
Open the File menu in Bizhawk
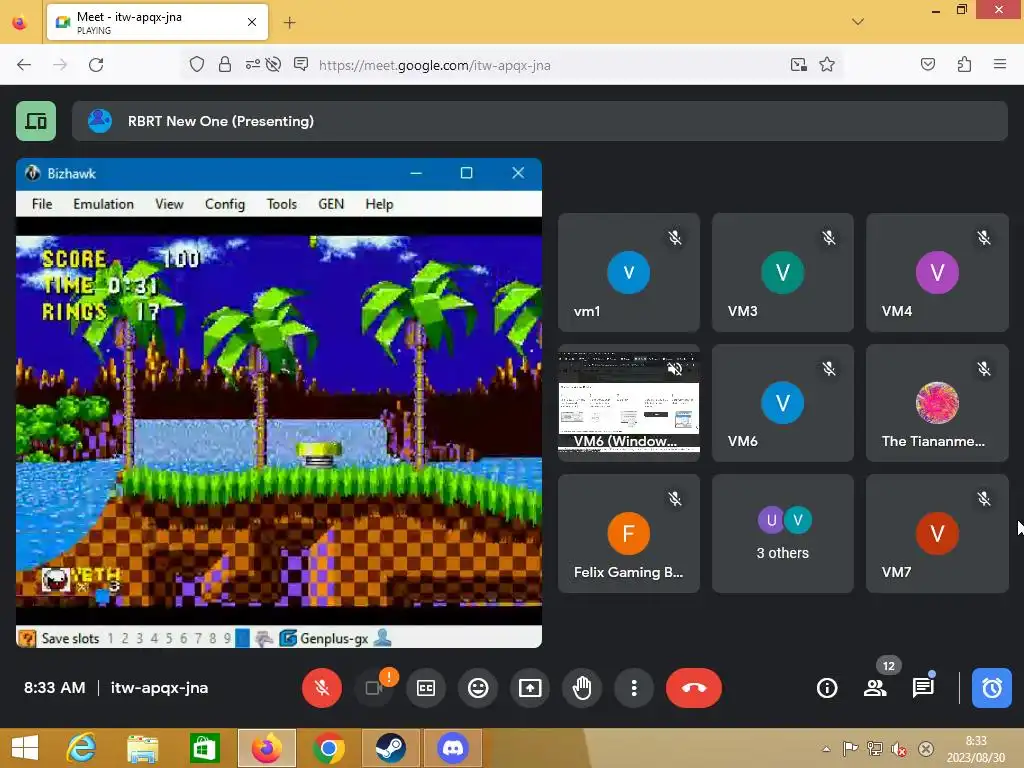pos(42,204)
